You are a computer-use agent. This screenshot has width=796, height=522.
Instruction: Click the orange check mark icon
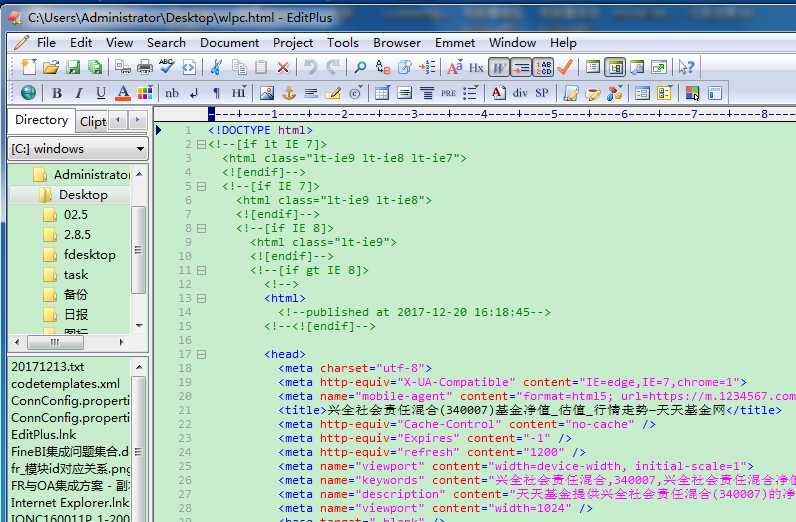tap(565, 67)
